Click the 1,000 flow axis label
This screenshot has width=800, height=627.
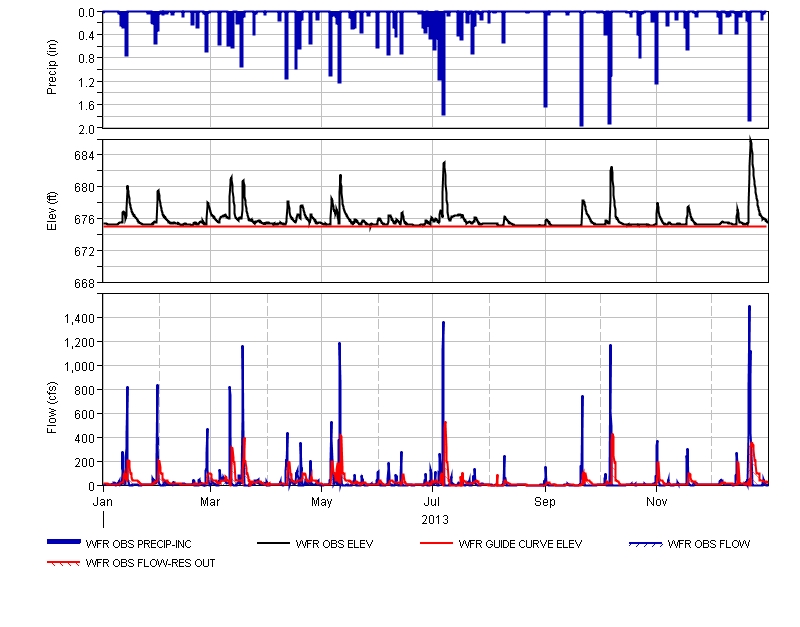(80, 367)
